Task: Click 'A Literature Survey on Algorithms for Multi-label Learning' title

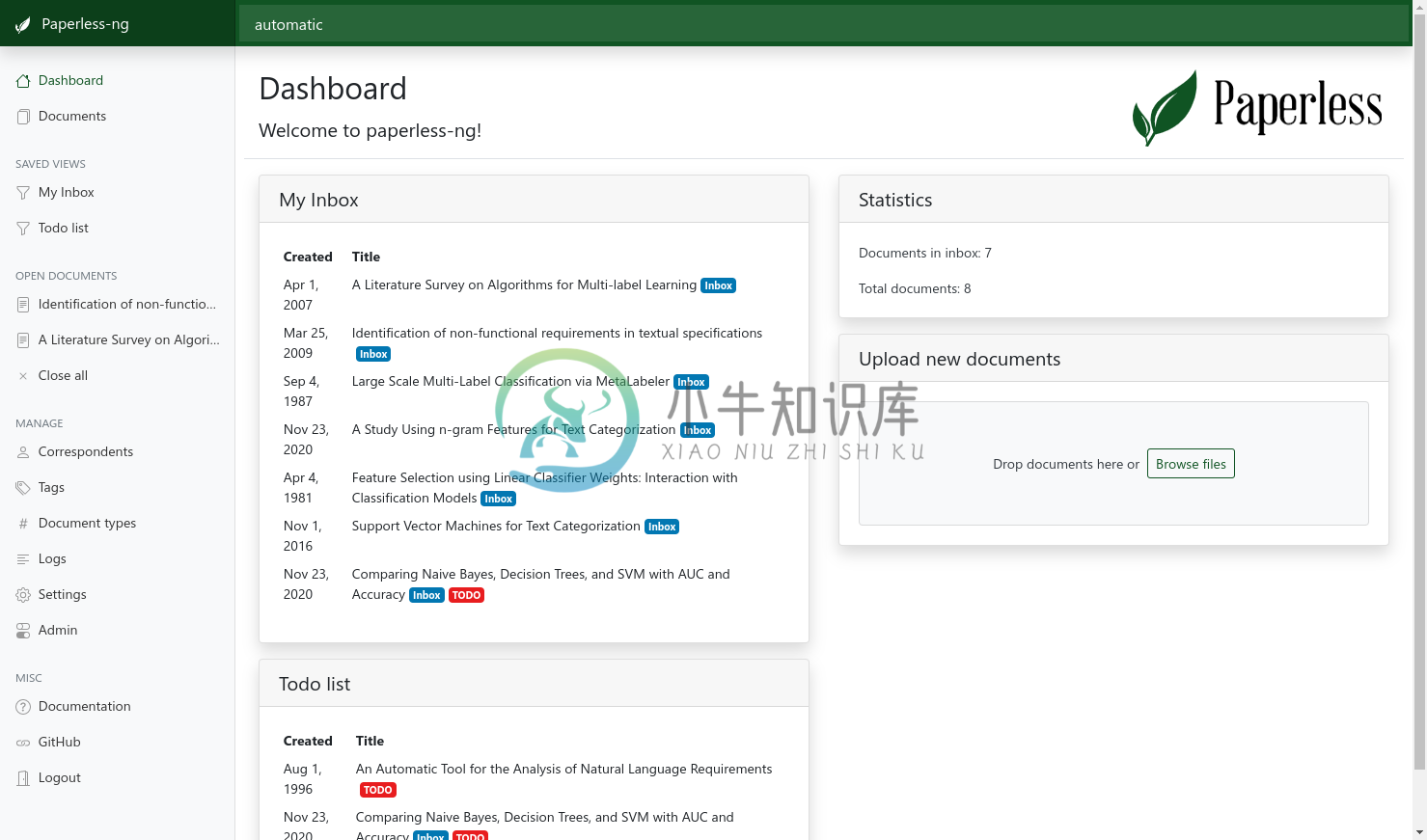Action: tap(524, 285)
